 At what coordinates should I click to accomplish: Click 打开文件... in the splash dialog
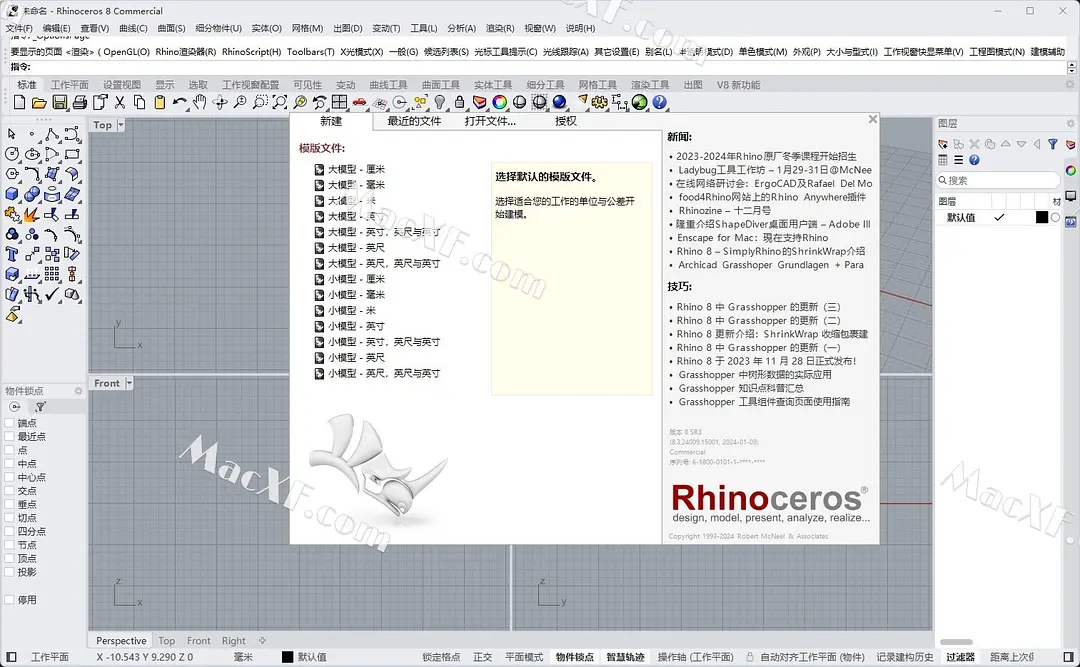pyautogui.click(x=490, y=121)
